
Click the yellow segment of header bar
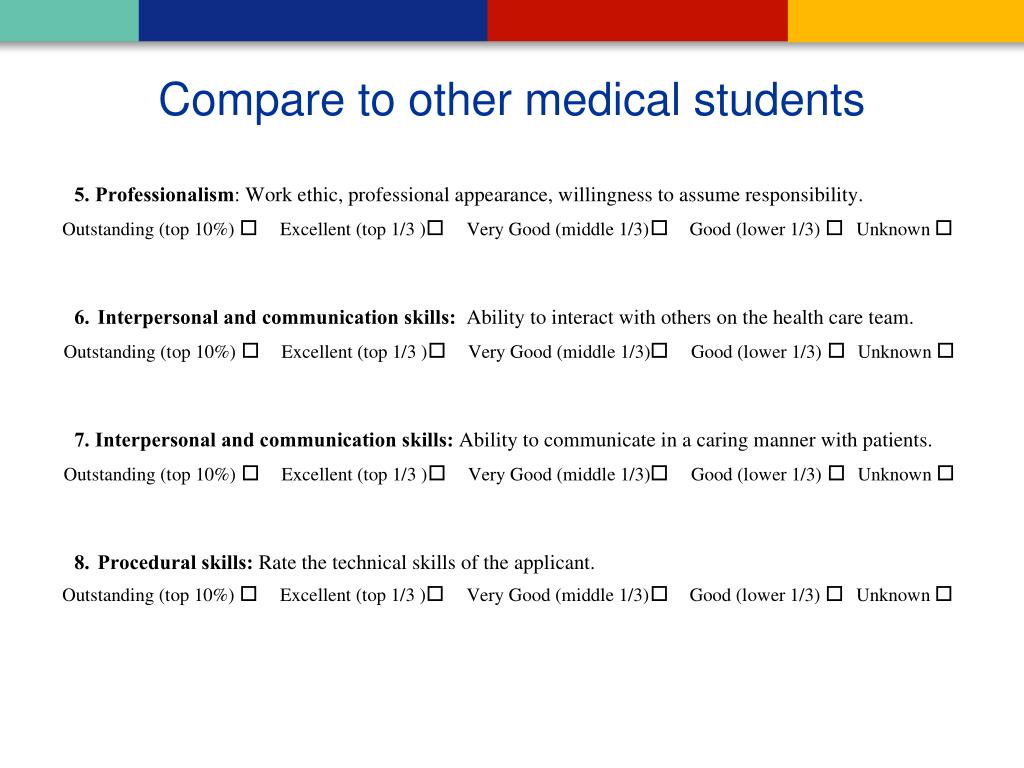point(906,20)
